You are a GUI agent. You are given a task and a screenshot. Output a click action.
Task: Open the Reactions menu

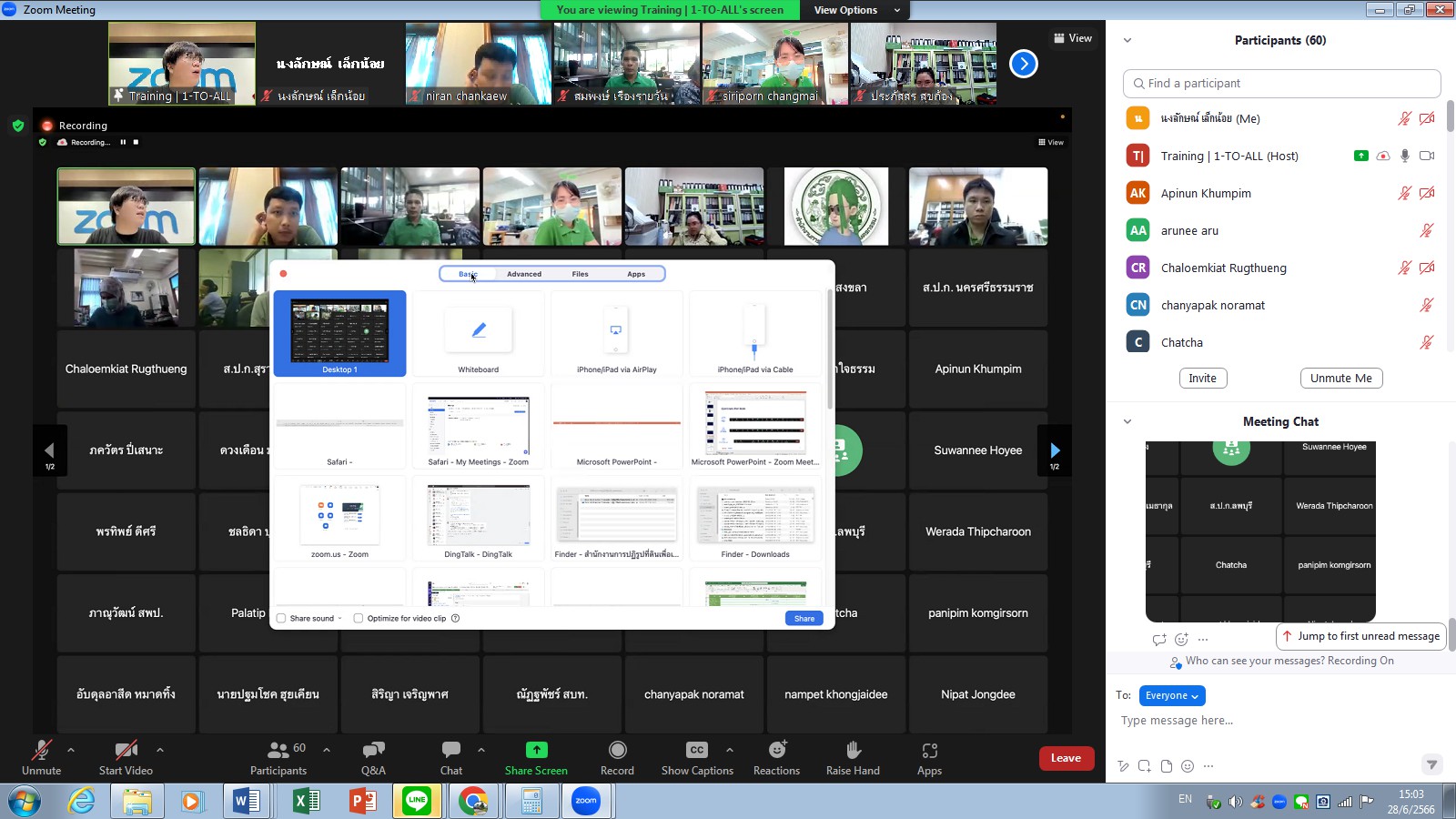click(776, 756)
